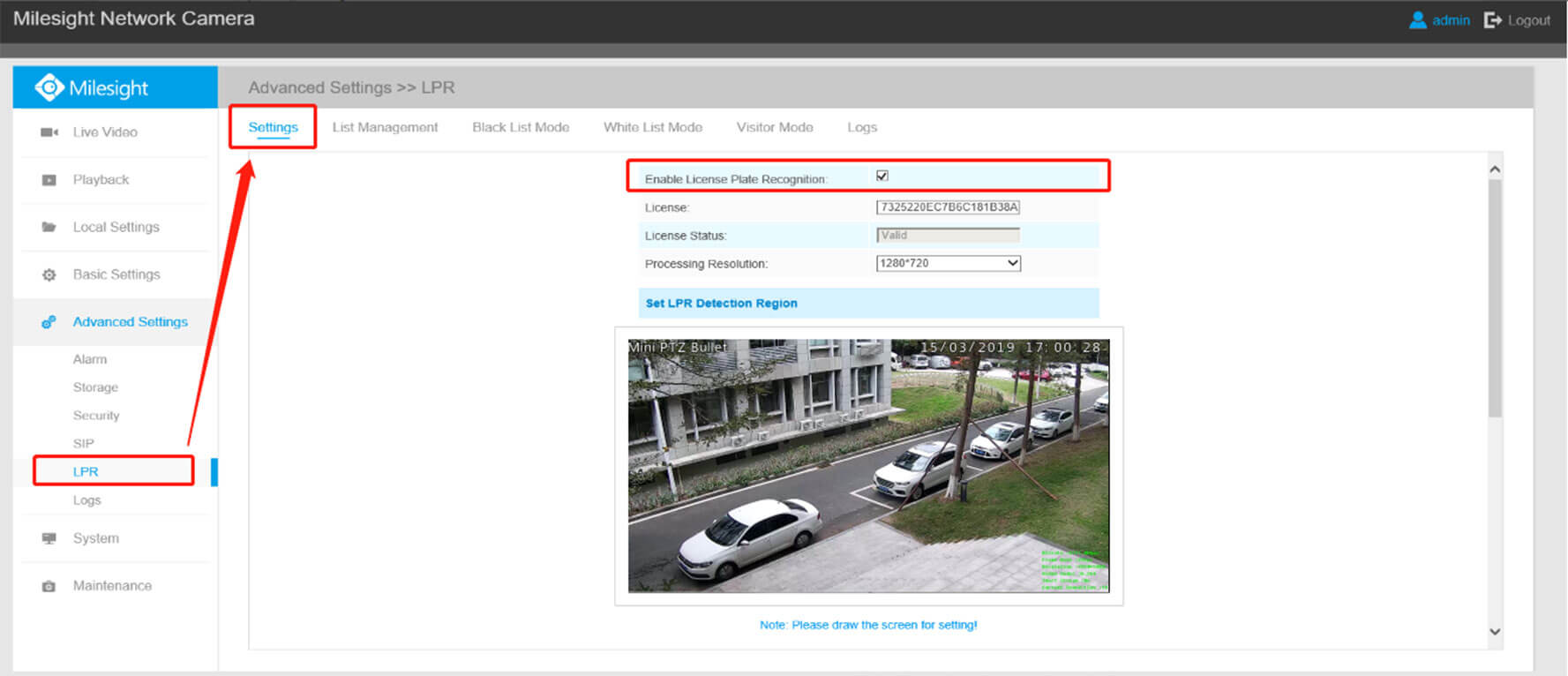Open Basic Settings menu item
This screenshot has height=676, width=1568.
pyautogui.click(x=116, y=274)
